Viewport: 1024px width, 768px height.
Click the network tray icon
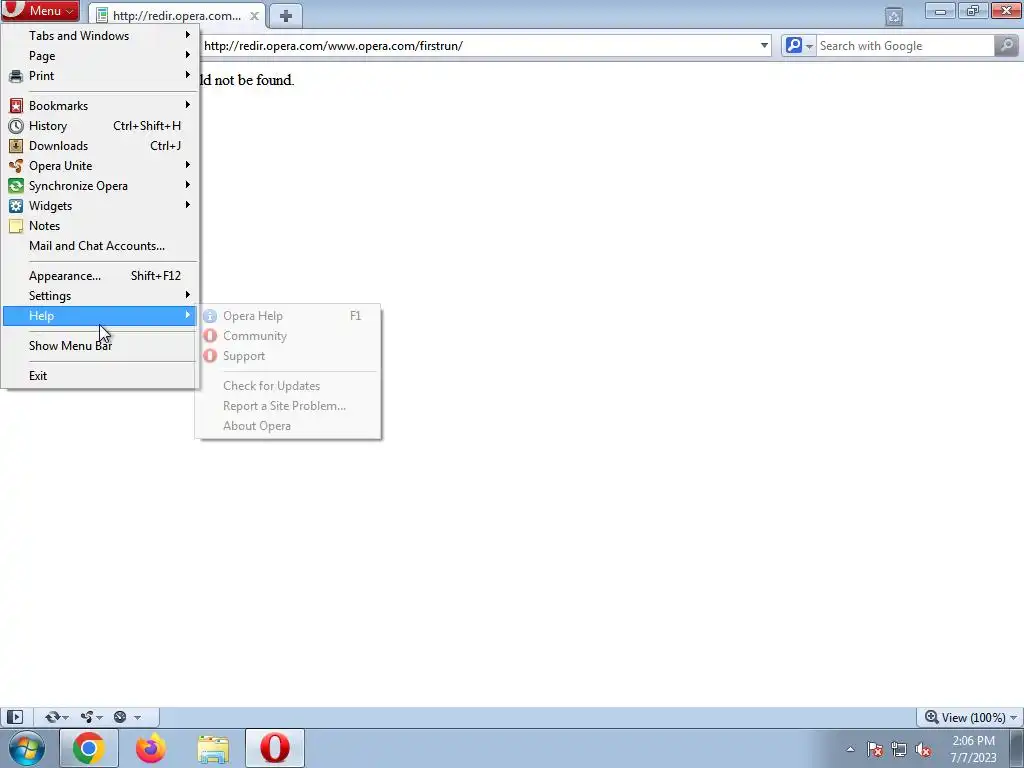(x=899, y=750)
